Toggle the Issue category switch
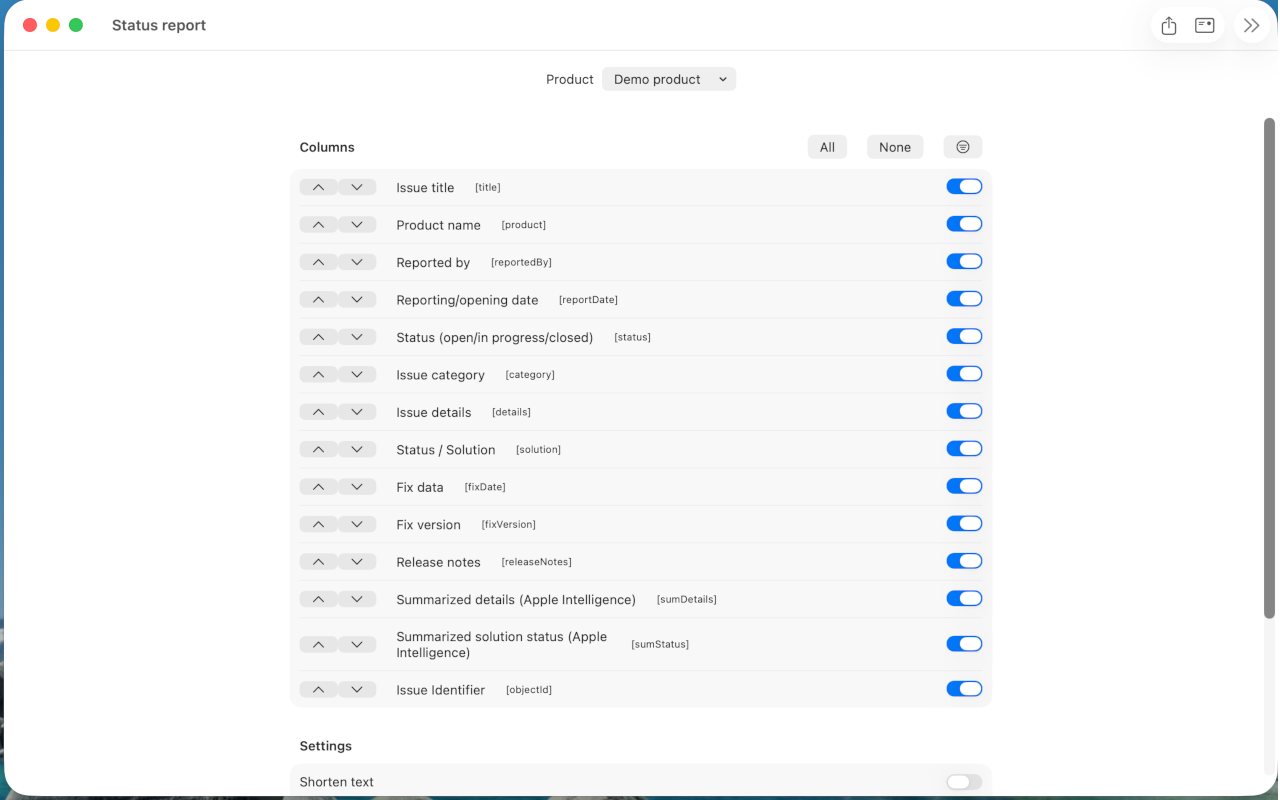 click(x=964, y=374)
